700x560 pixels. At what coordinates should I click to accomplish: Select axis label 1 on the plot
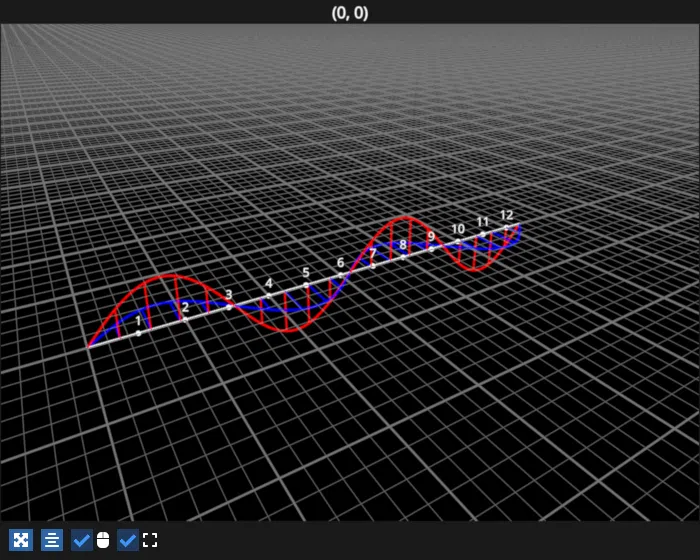coord(138,322)
